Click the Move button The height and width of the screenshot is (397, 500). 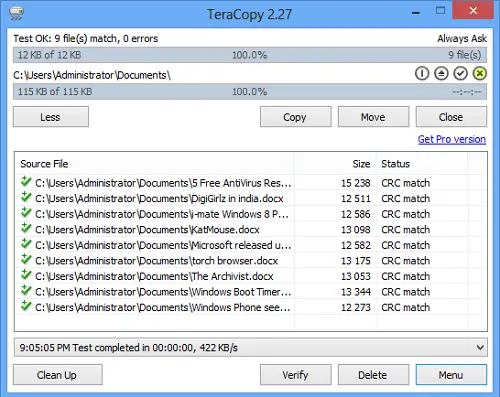tap(373, 117)
